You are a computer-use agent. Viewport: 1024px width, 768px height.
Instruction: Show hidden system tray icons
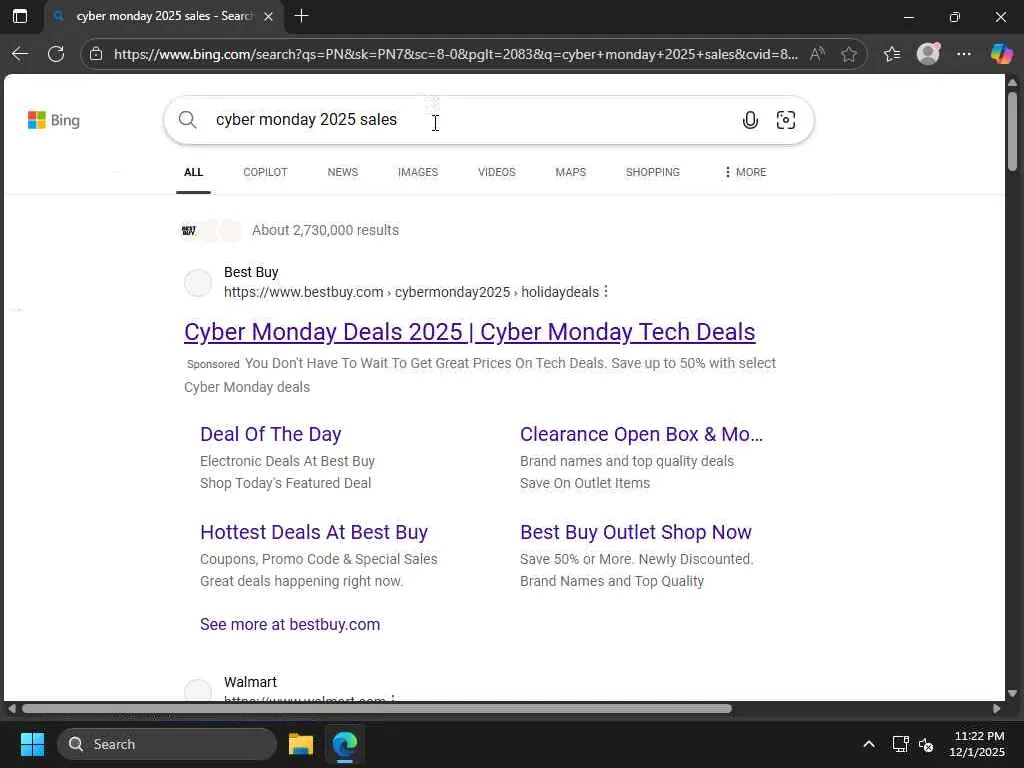pyautogui.click(x=869, y=744)
